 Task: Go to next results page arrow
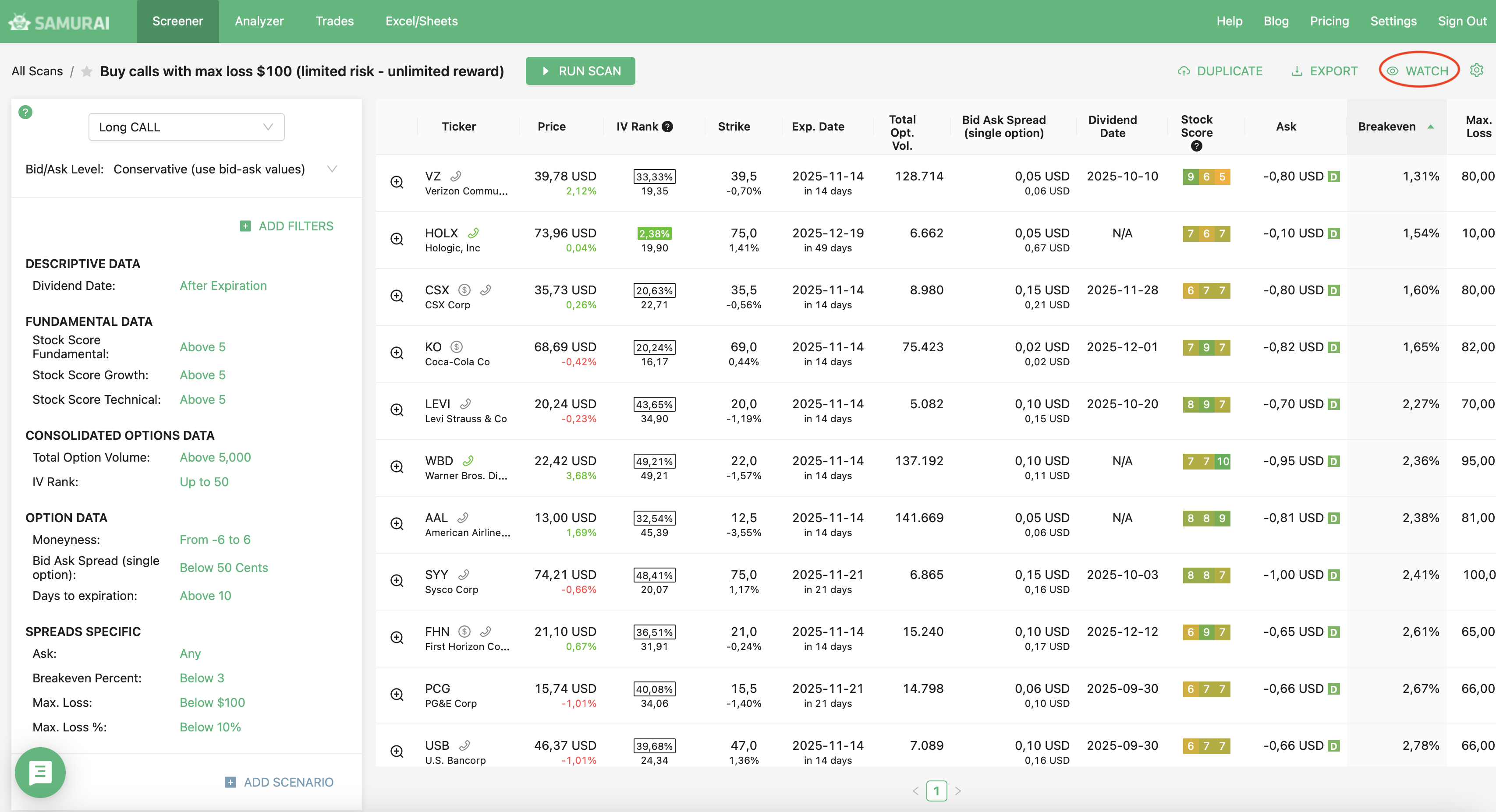(x=957, y=791)
